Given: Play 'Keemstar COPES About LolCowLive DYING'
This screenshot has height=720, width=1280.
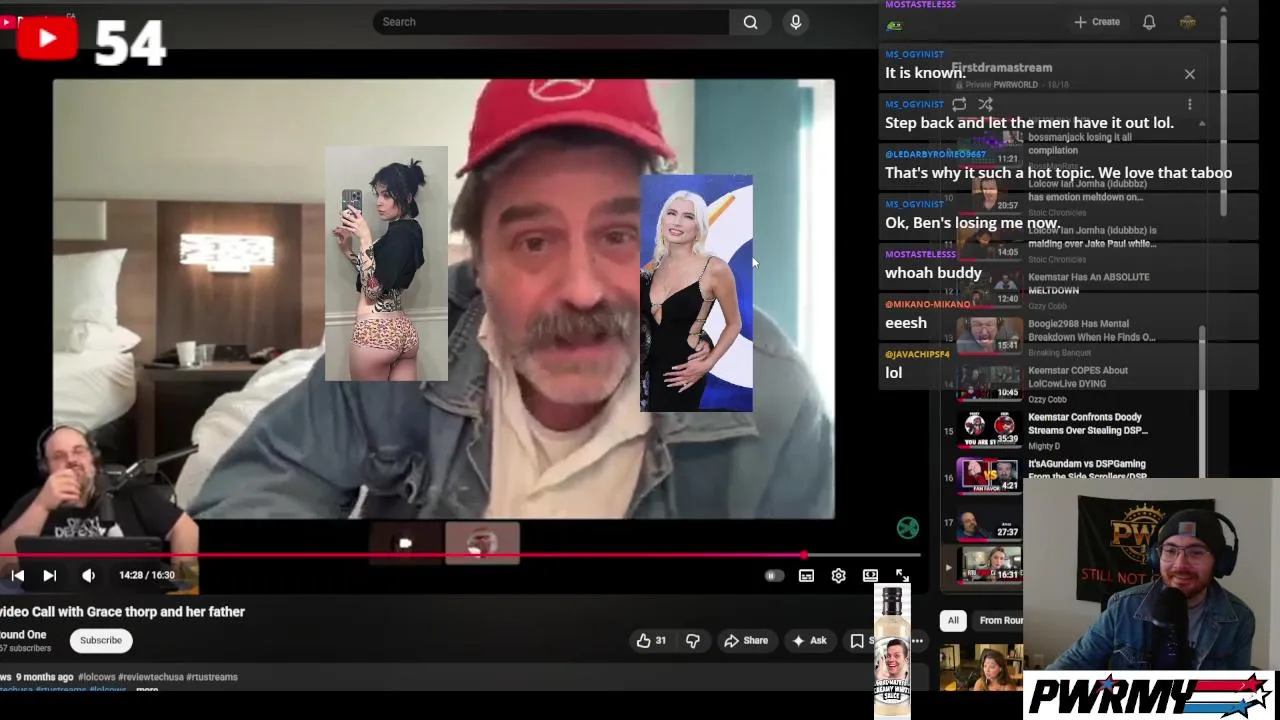Looking at the screenshot, I should [1078, 377].
